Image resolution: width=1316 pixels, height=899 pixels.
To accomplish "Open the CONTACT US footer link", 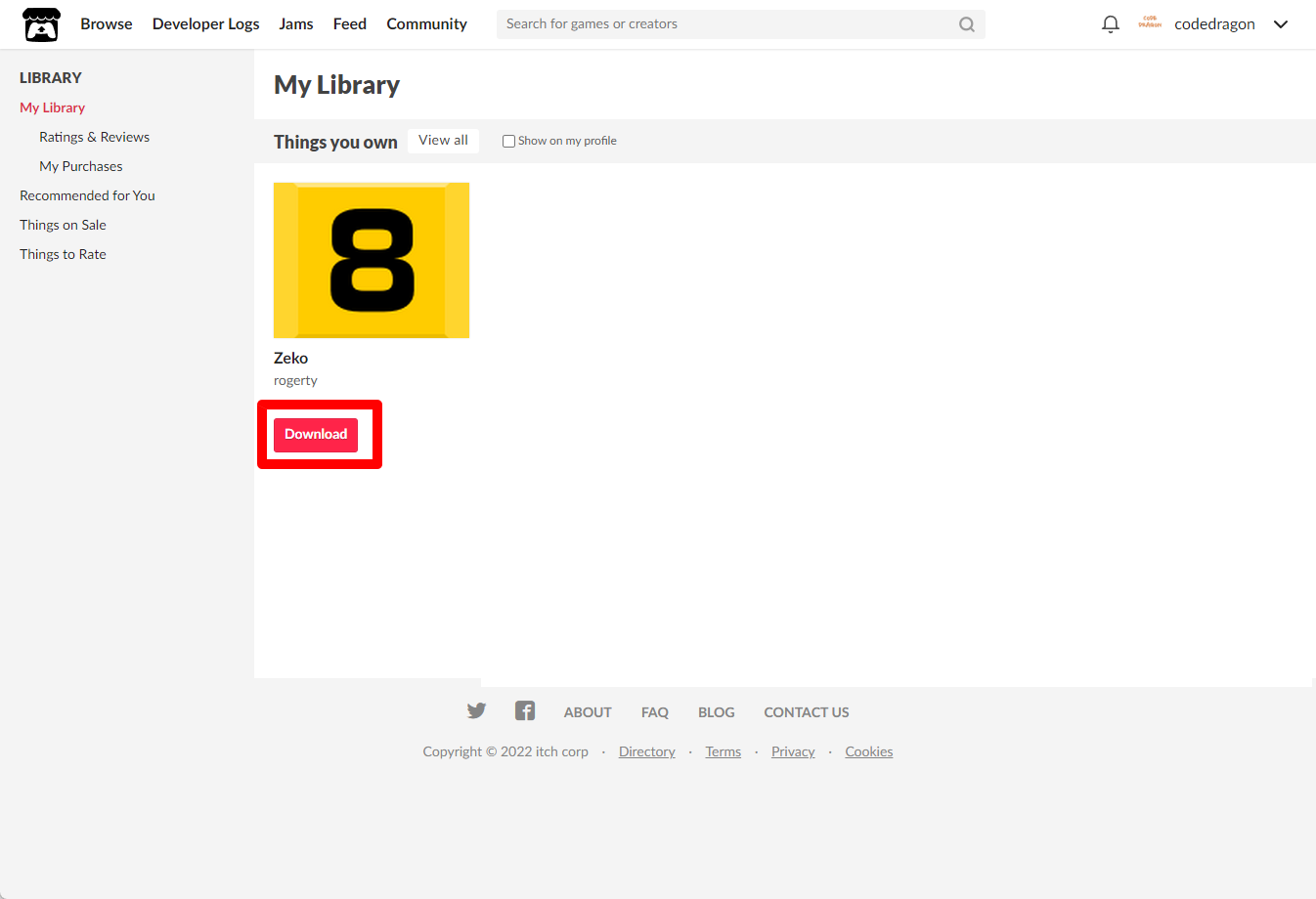I will coord(807,712).
